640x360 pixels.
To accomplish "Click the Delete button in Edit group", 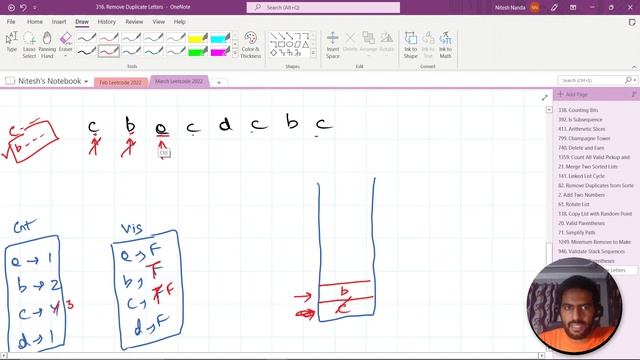I will [x=350, y=42].
